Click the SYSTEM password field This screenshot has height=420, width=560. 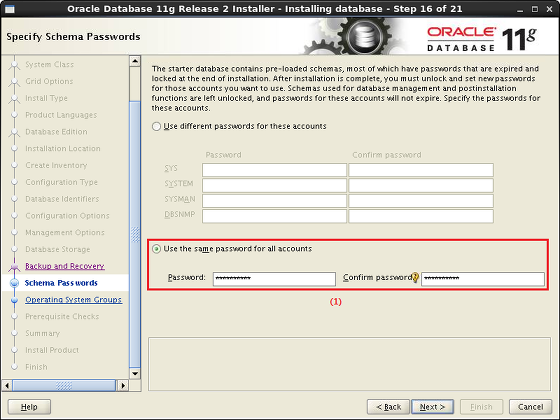coord(274,185)
